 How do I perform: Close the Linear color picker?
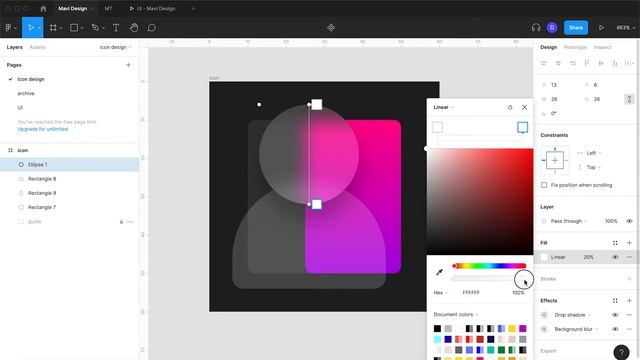point(524,107)
